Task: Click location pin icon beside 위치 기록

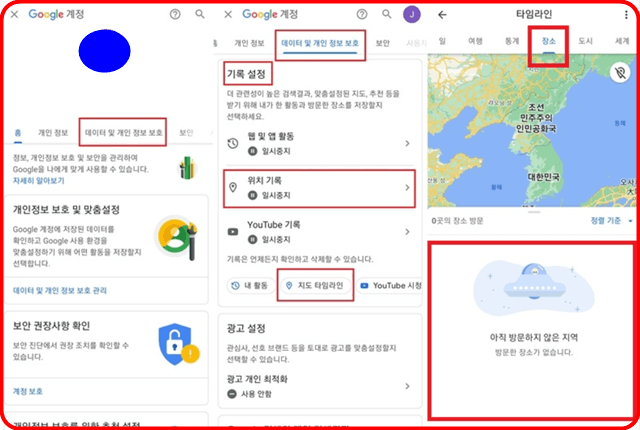Action: pyautogui.click(x=233, y=187)
